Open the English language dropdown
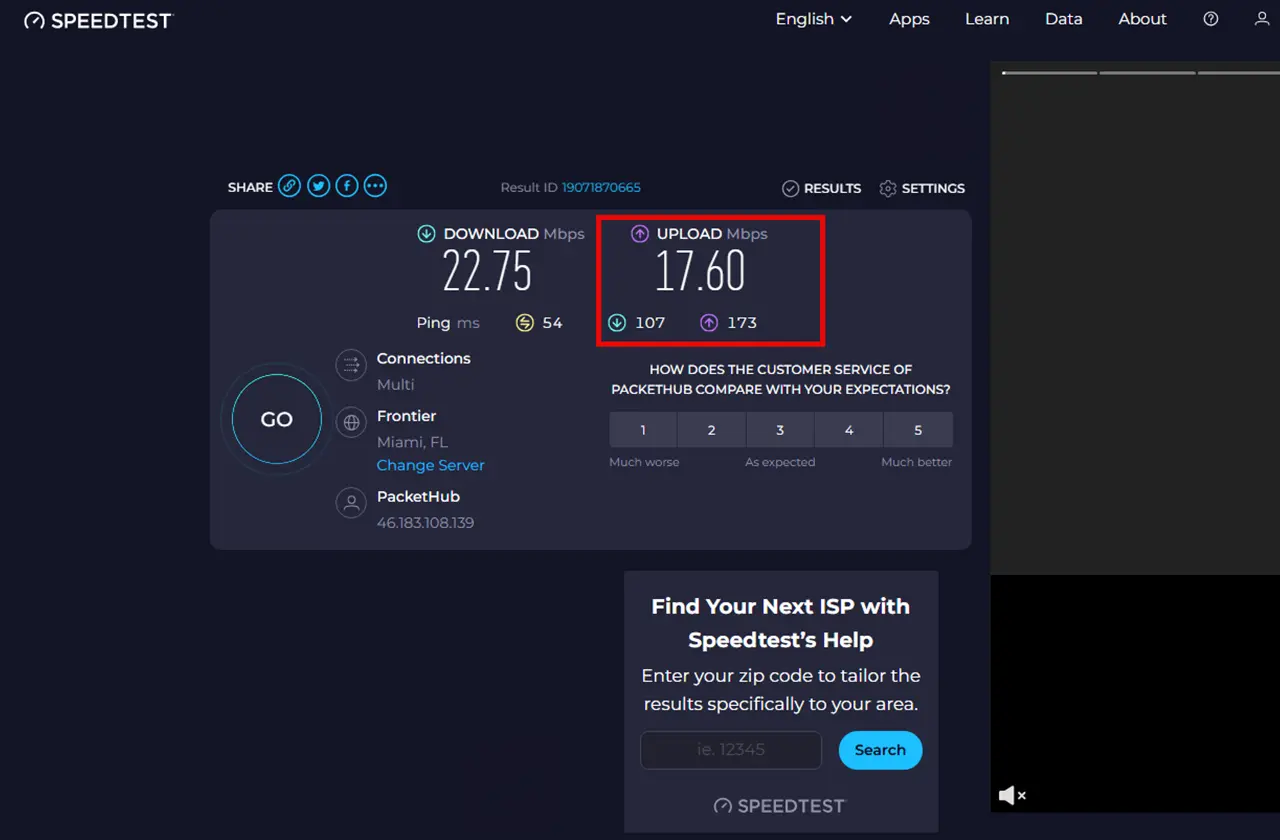Screen dimensions: 1280x840 pos(814,19)
